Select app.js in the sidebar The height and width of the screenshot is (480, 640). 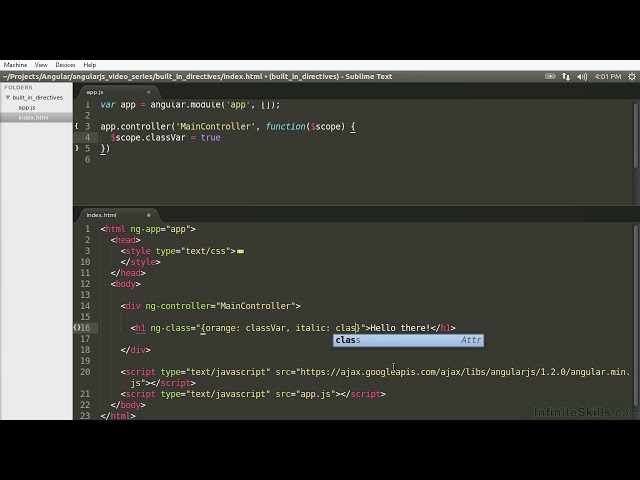pyautogui.click(x=27, y=108)
